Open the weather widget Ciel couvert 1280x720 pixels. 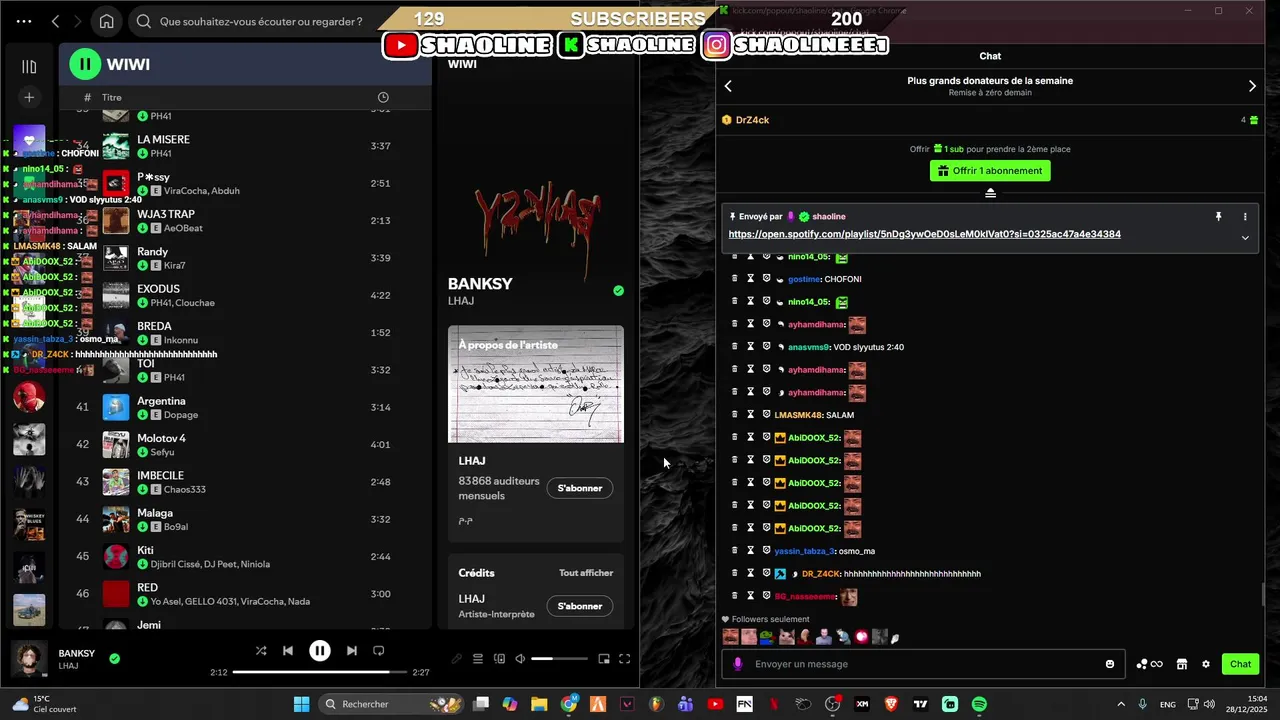pyautogui.click(x=42, y=704)
